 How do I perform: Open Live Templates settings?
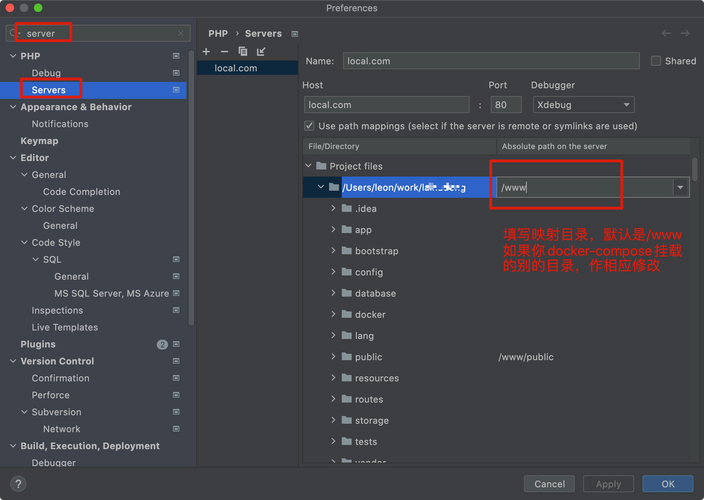pyautogui.click(x=65, y=327)
